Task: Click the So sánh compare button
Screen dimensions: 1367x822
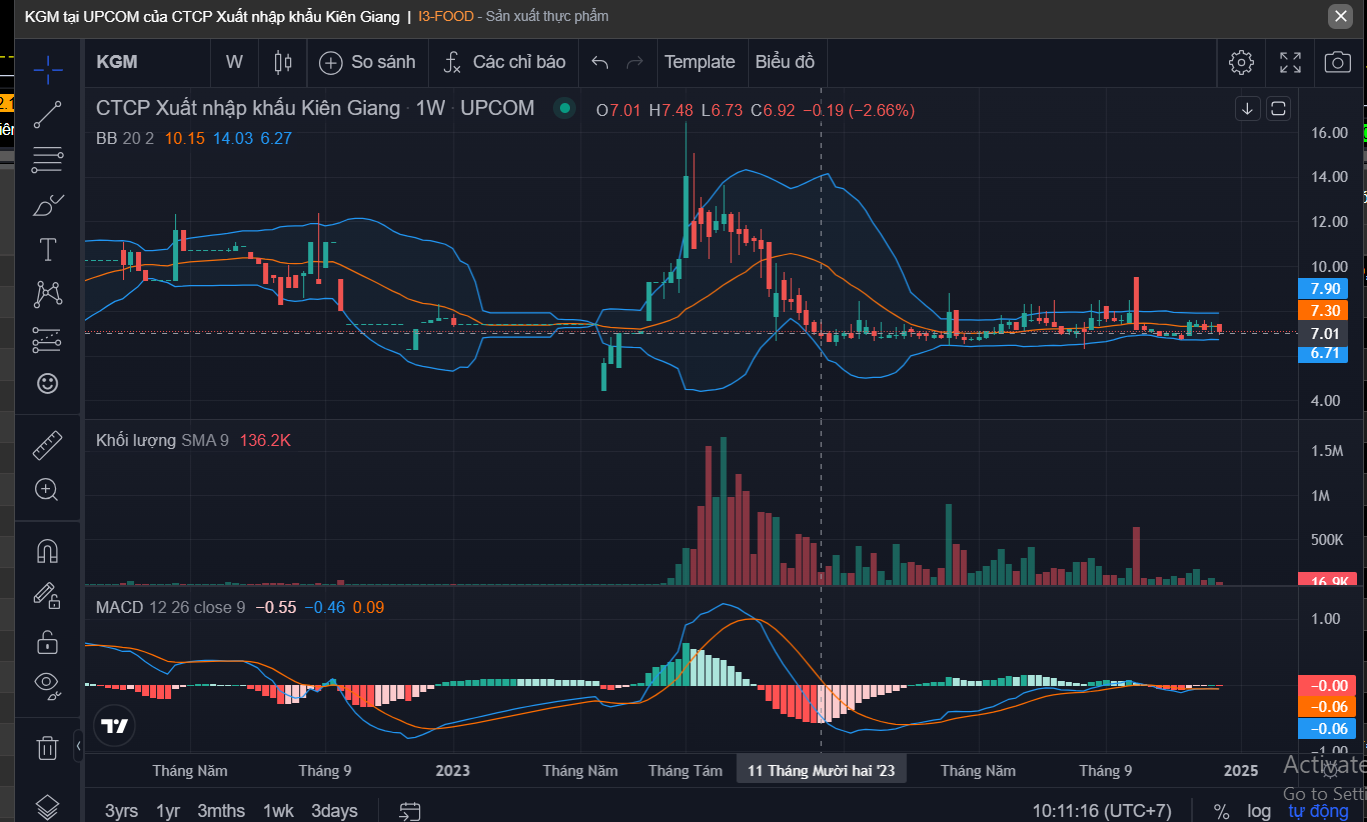Action: [x=367, y=62]
